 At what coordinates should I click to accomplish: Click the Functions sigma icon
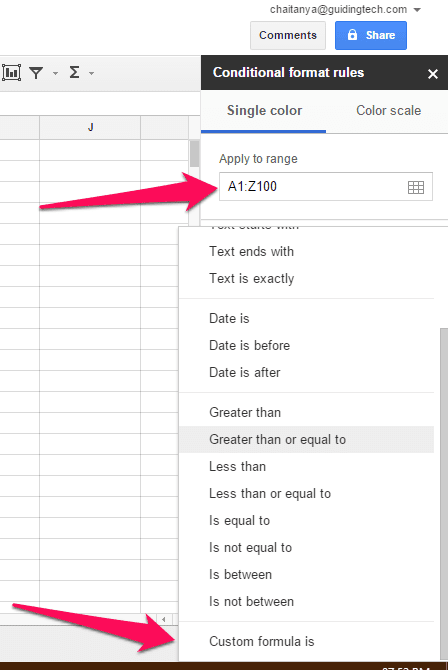[74, 72]
